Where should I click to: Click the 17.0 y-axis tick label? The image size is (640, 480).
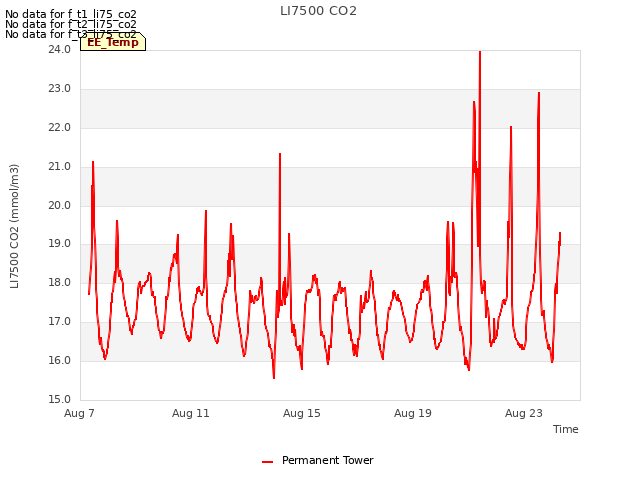click(x=60, y=322)
